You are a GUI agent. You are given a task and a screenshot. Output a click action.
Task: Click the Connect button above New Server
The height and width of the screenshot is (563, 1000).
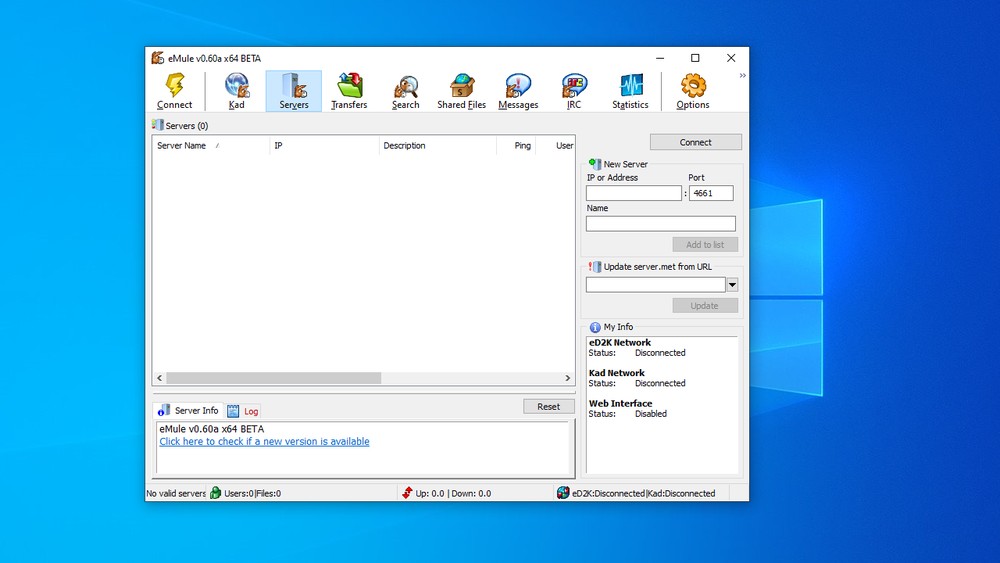tap(695, 142)
